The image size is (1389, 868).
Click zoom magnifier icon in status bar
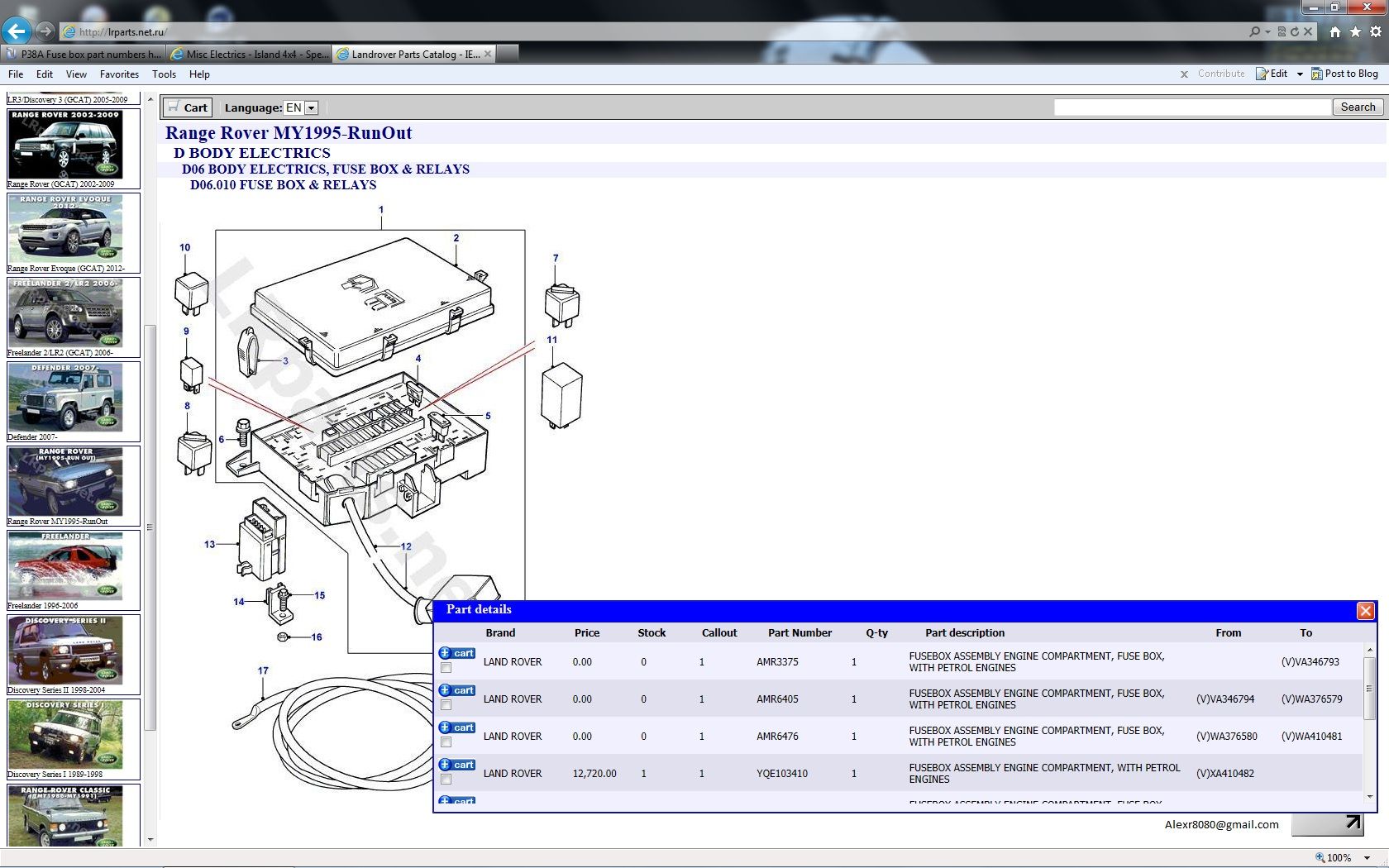1320,857
